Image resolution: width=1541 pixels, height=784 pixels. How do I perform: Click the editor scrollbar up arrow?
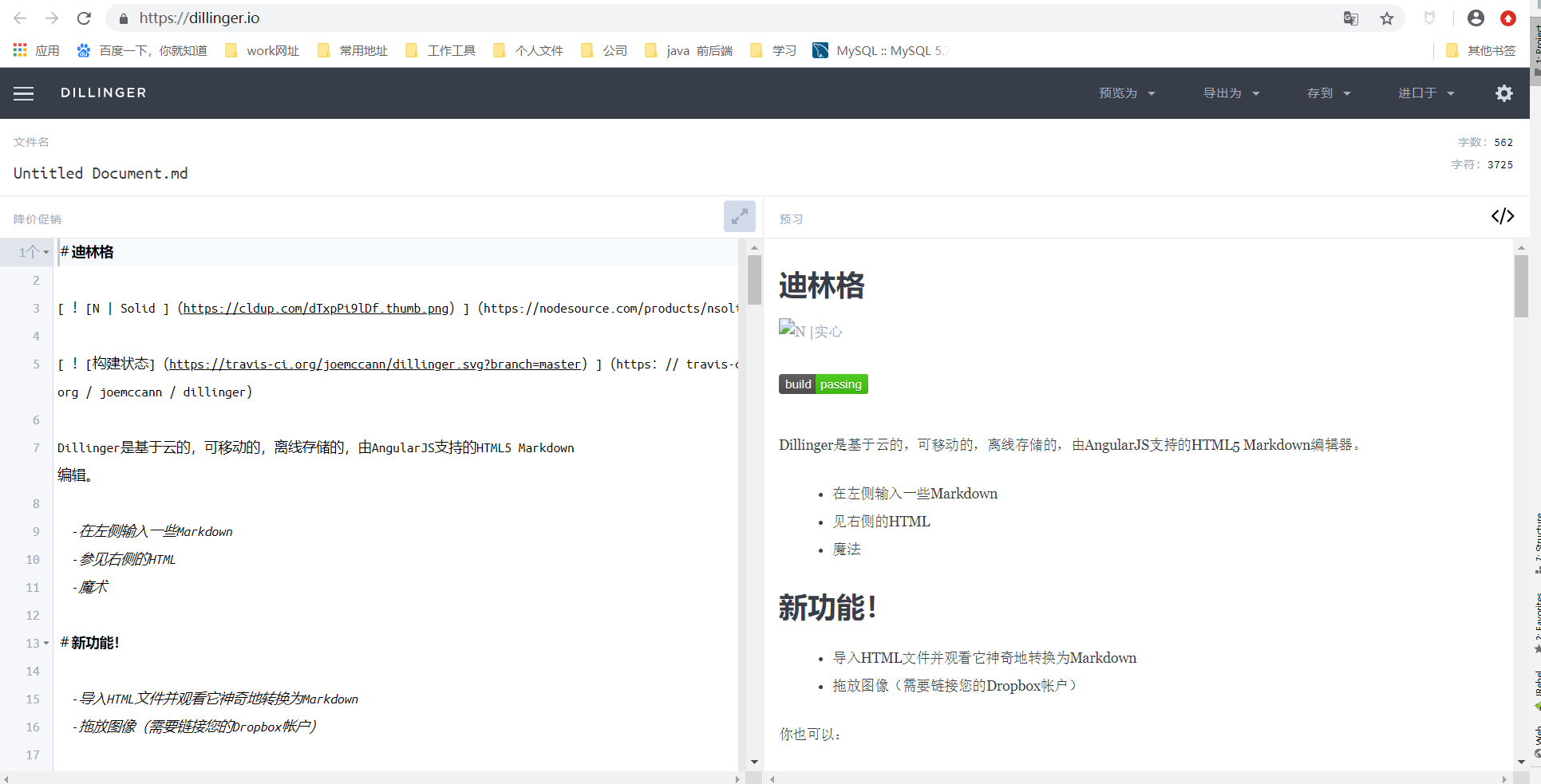(x=754, y=247)
